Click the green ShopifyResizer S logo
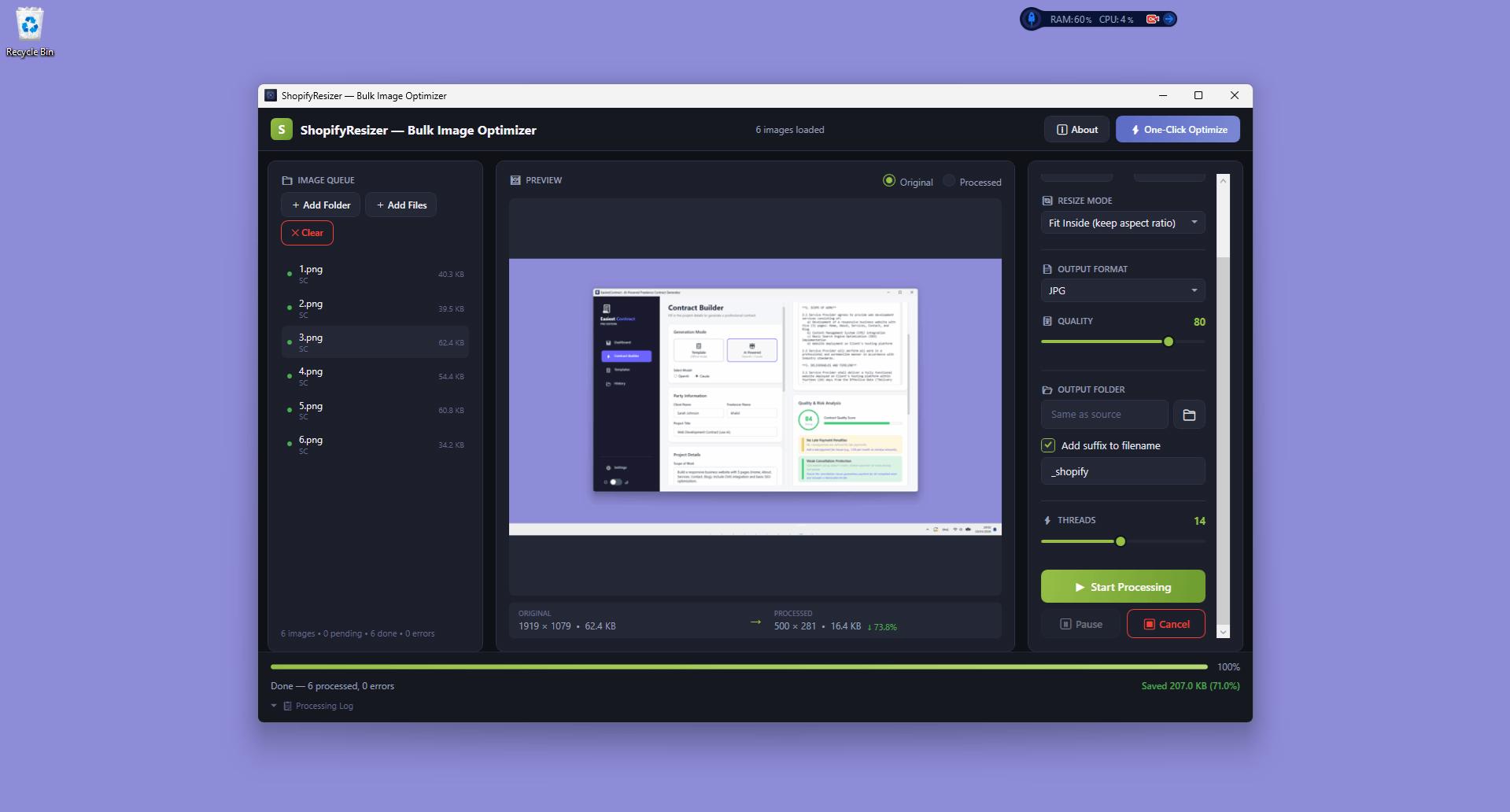This screenshot has height=812, width=1510. 282,130
